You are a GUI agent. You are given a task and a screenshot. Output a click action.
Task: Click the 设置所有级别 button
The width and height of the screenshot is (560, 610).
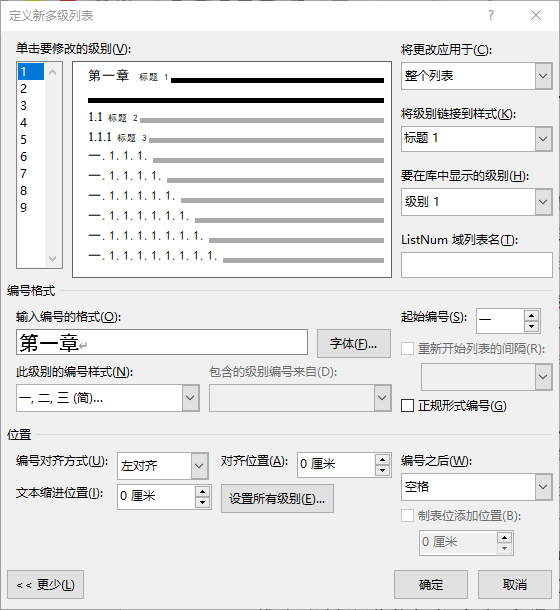tap(277, 499)
